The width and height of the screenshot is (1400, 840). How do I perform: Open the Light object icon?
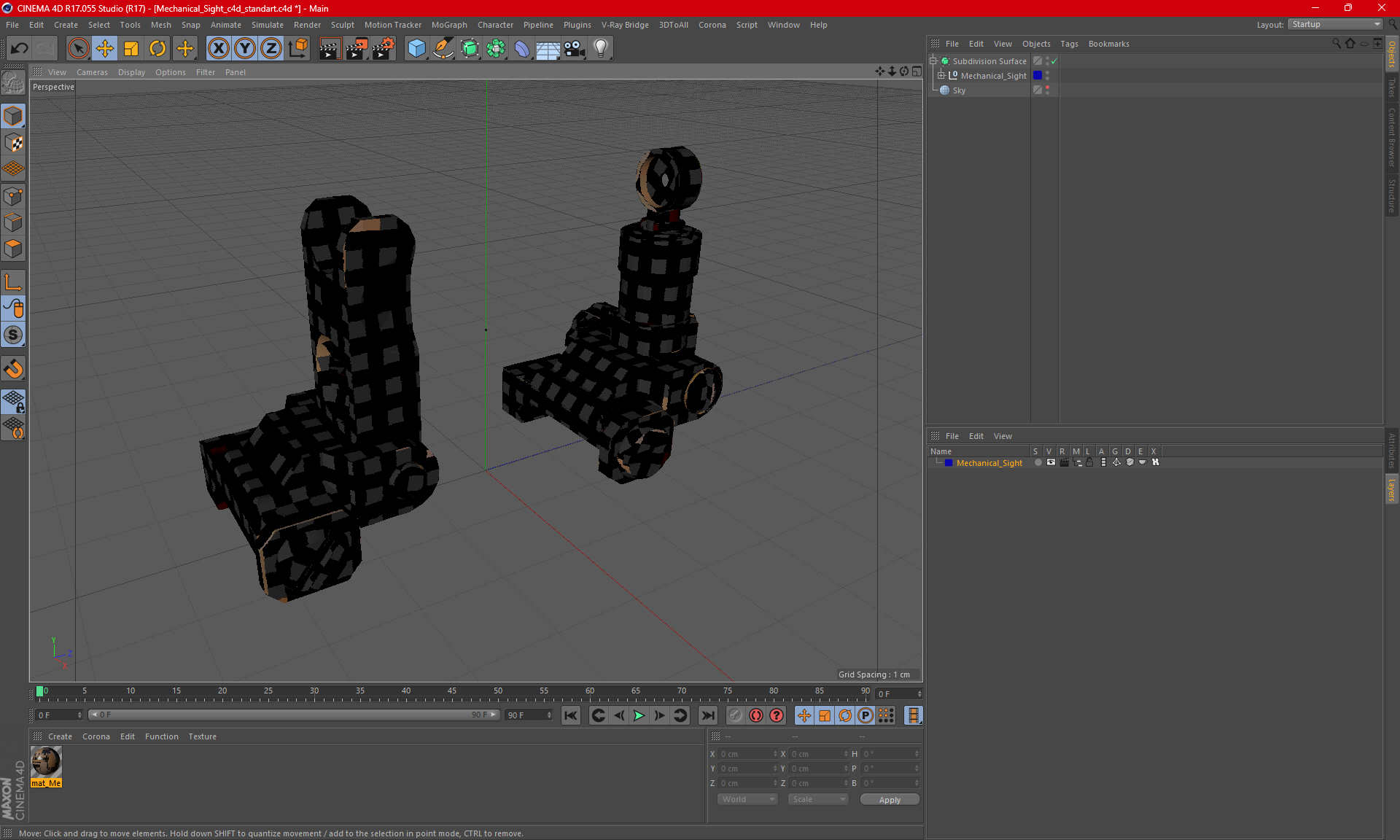tap(600, 49)
